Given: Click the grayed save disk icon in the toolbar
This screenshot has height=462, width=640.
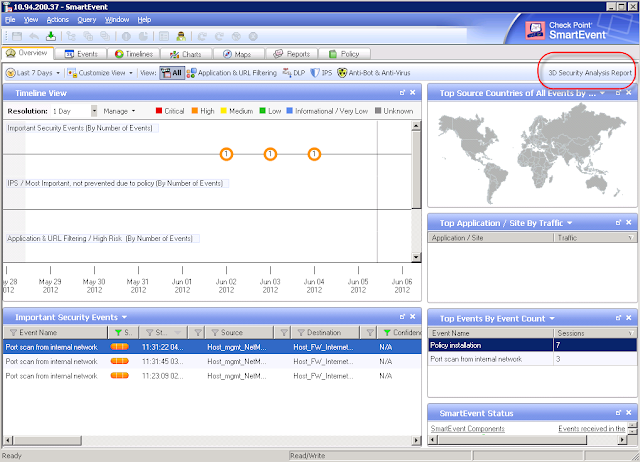Looking at the screenshot, I should pos(17,36).
